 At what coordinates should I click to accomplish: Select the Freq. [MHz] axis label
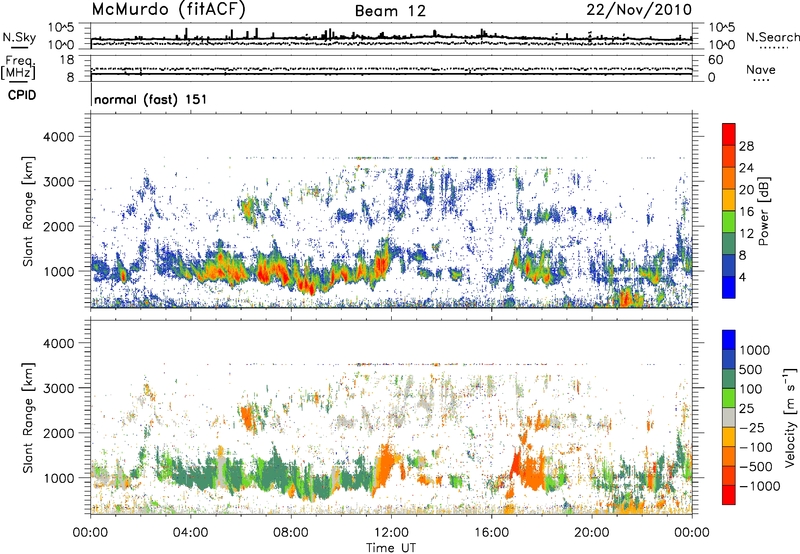tap(19, 68)
